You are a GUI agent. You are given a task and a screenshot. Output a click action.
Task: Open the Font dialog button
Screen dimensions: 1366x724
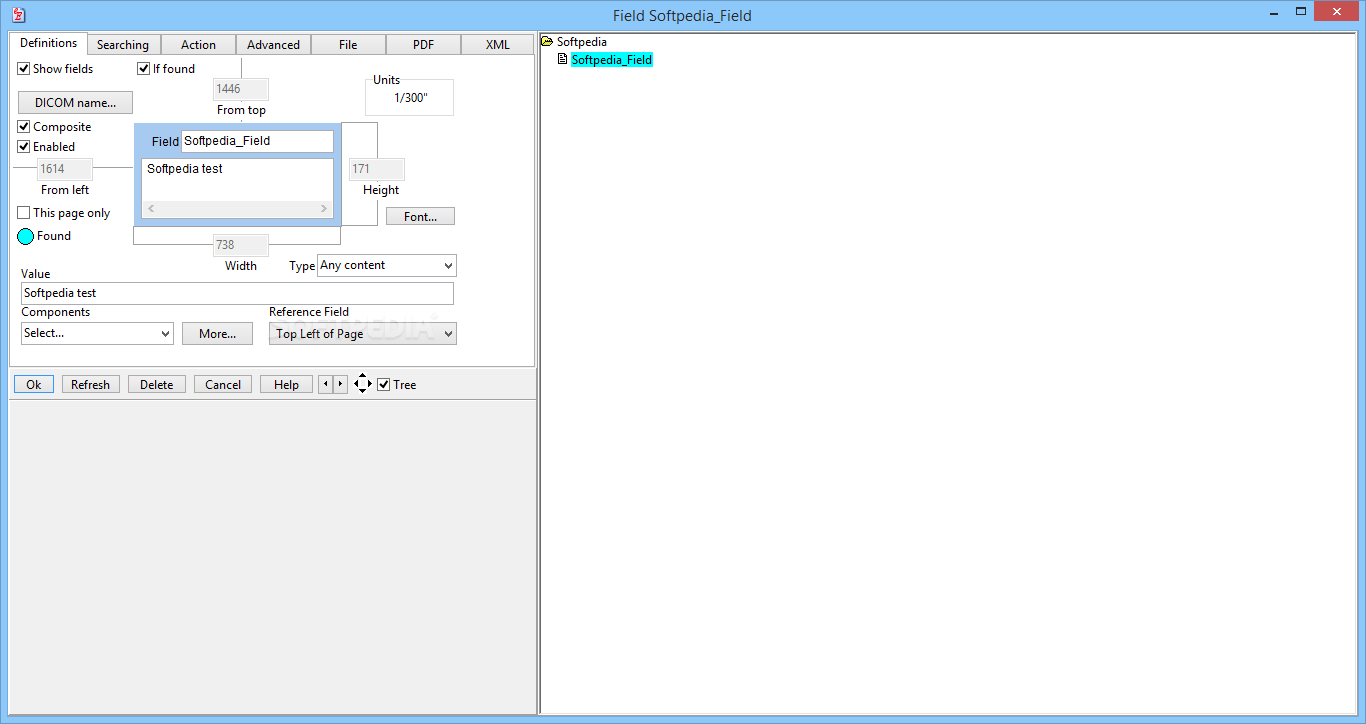coord(420,216)
